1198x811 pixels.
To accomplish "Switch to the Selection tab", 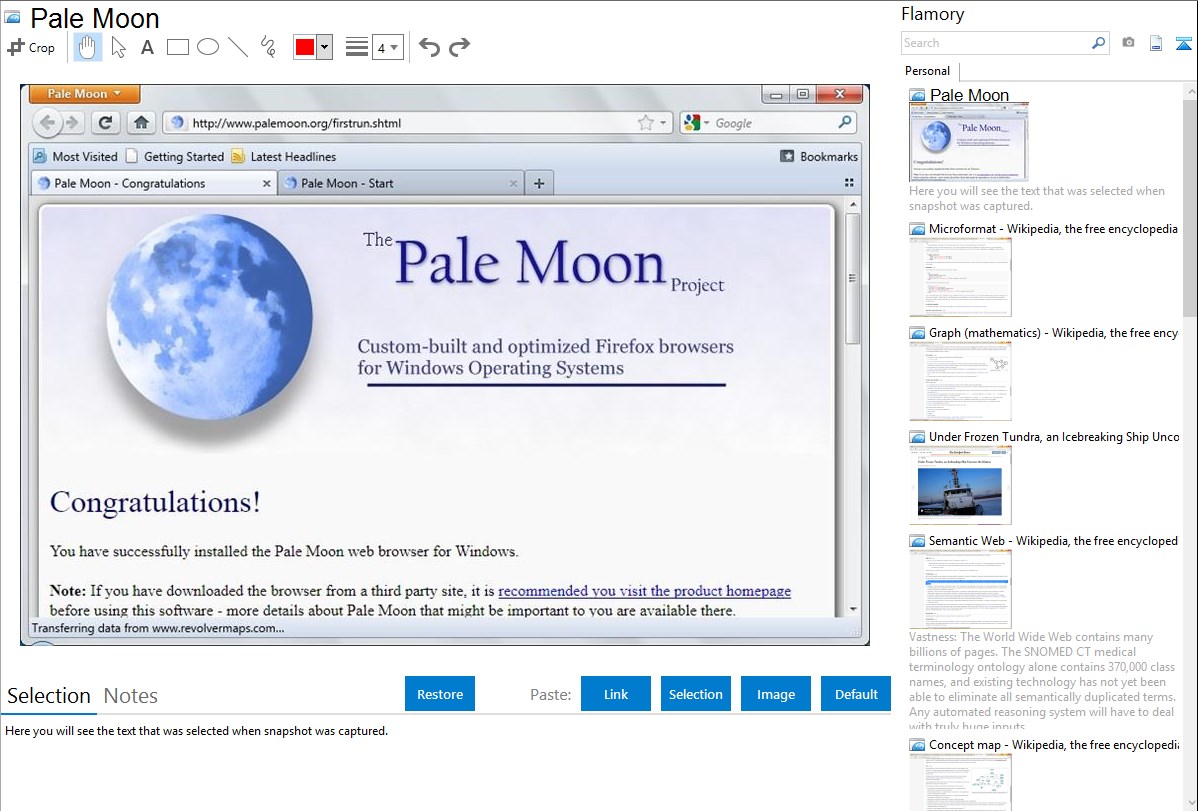I will (49, 696).
